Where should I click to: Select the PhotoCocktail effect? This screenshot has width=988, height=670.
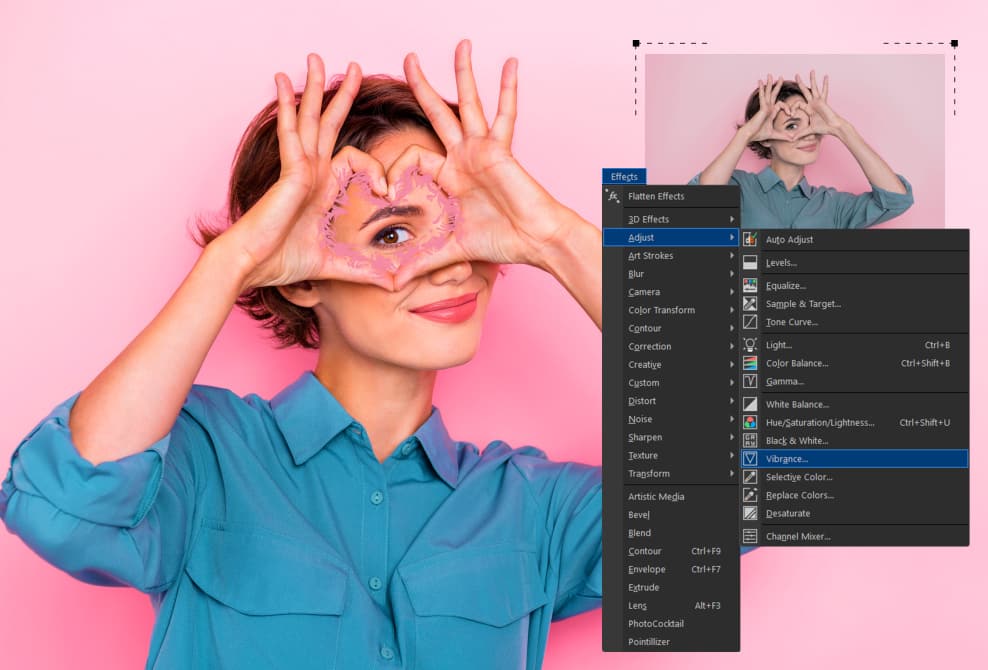[x=656, y=624]
